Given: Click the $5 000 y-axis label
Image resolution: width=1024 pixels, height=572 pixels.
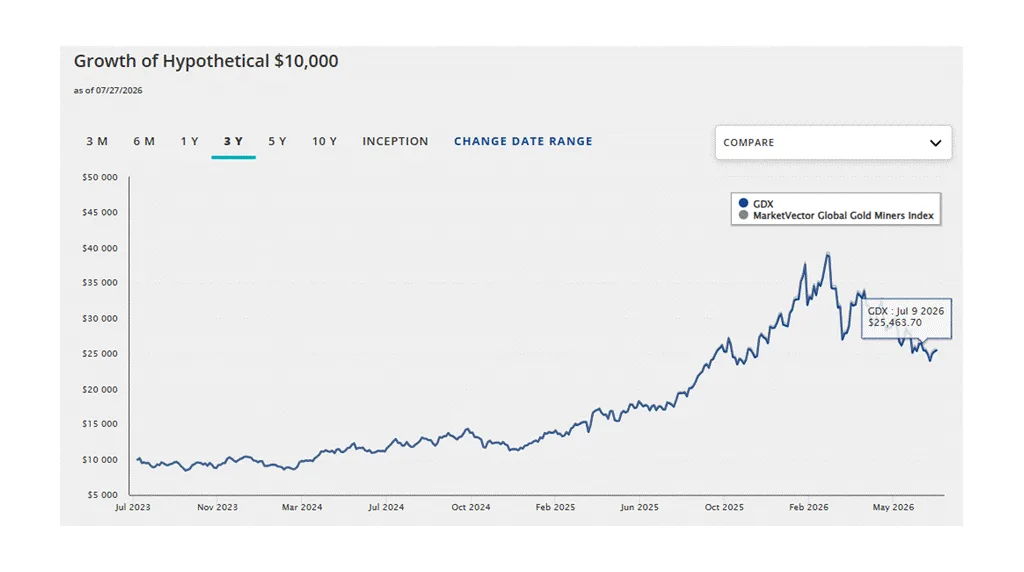Looking at the screenshot, I should click(103, 495).
